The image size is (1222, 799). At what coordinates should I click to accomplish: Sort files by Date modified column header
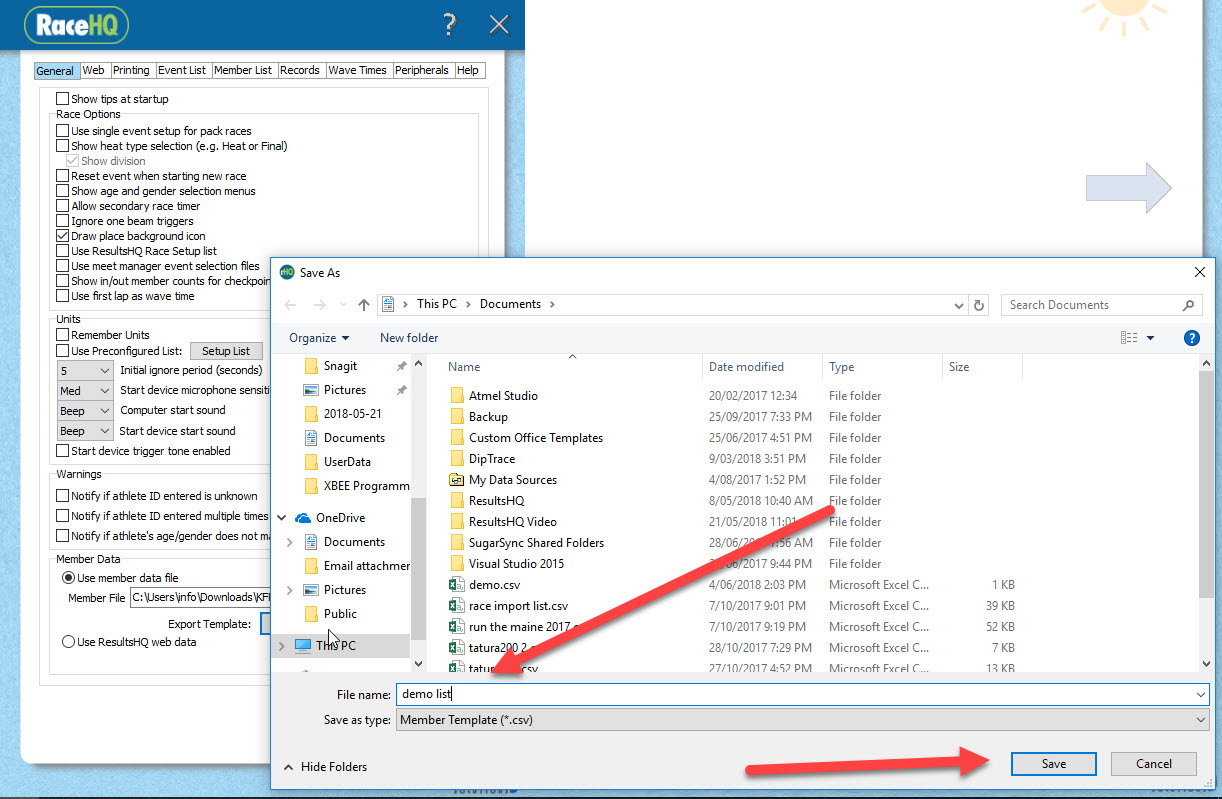pos(762,367)
